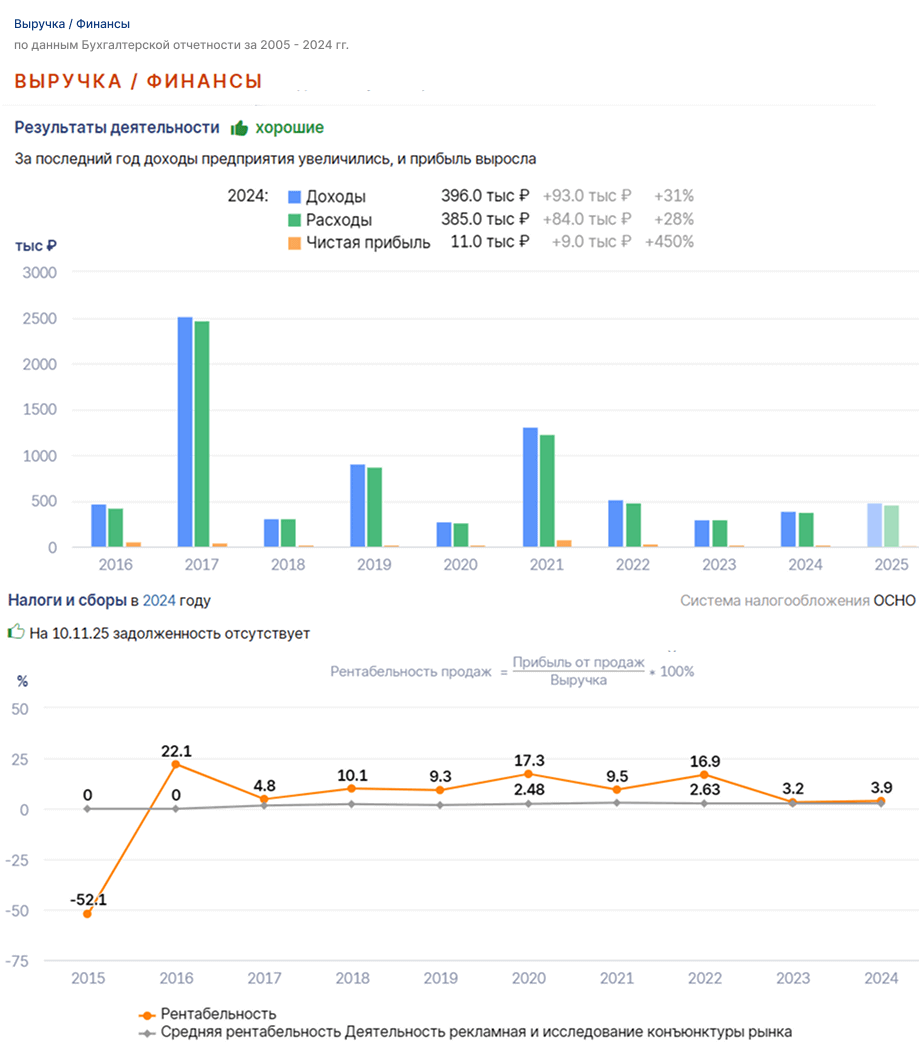Click the 385.0 тыс ₽ expenses value
This screenshot has height=1048, width=919.
coord(485,219)
